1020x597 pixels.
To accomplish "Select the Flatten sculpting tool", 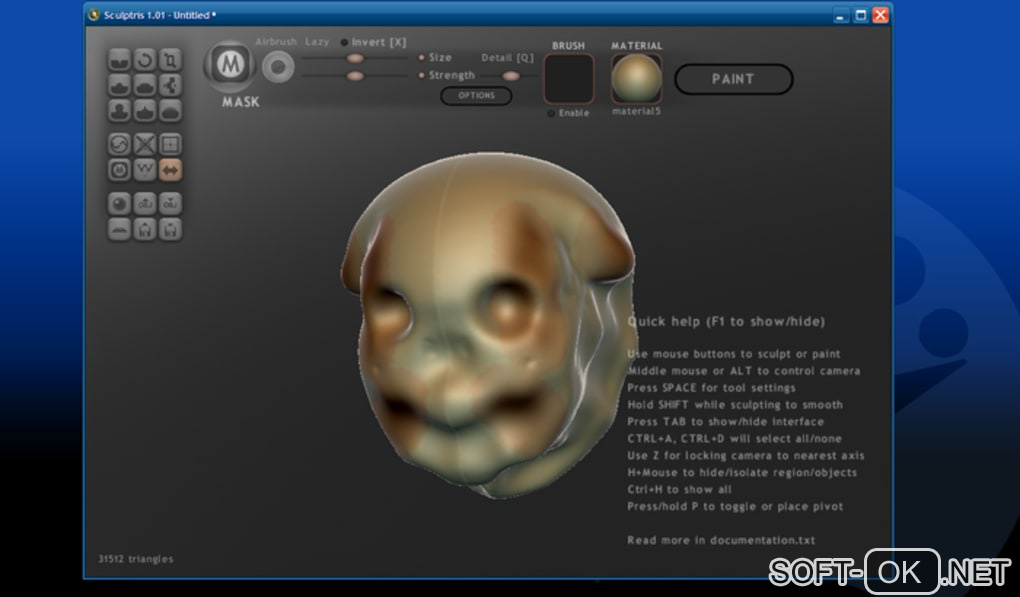I will [145, 85].
